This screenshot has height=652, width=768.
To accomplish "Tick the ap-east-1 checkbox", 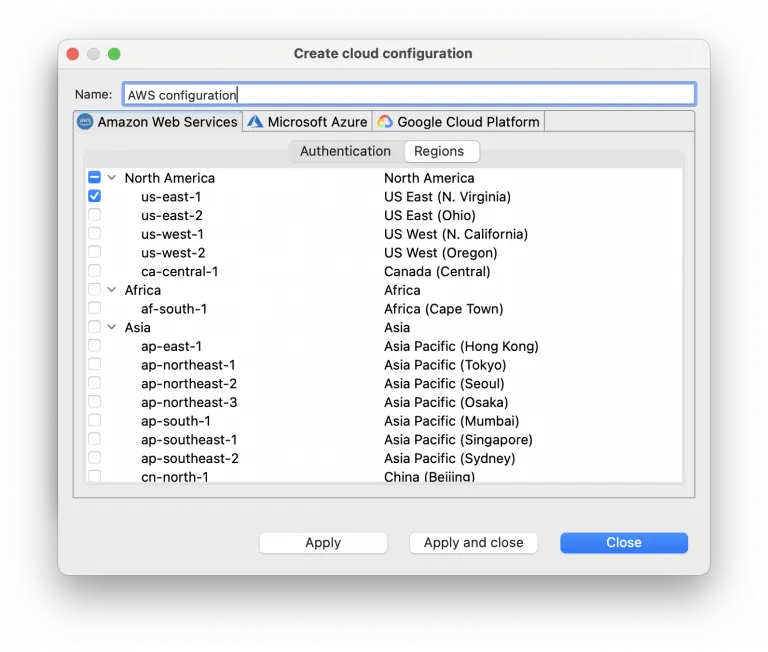I will point(95,345).
